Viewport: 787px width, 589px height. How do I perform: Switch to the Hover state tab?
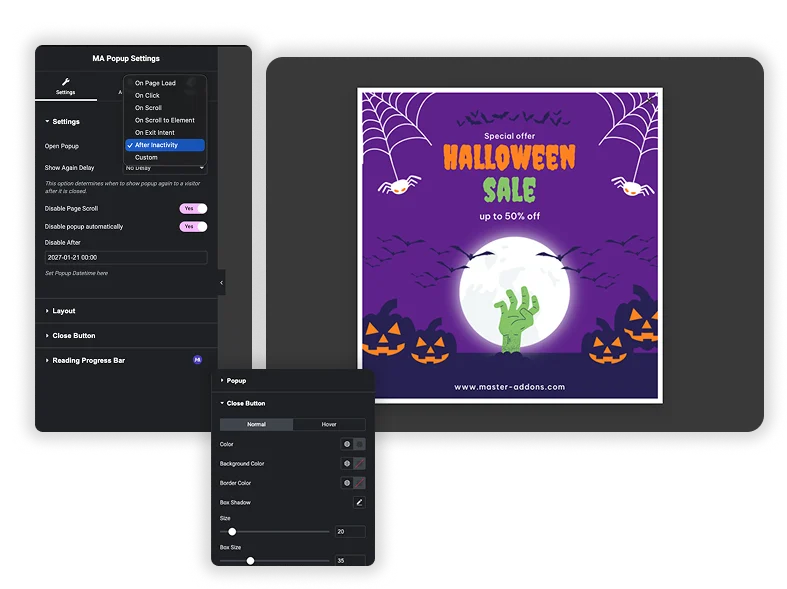[x=329, y=424]
